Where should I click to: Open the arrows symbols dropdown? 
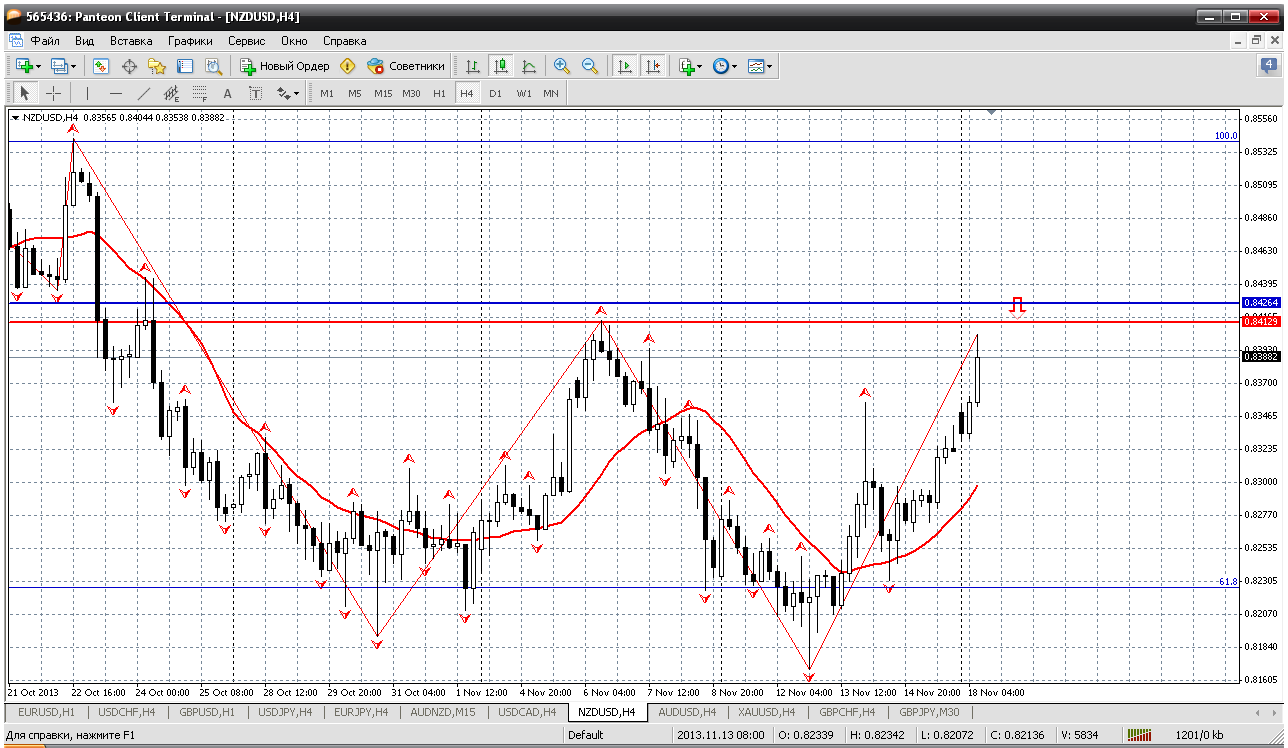[x=296, y=93]
